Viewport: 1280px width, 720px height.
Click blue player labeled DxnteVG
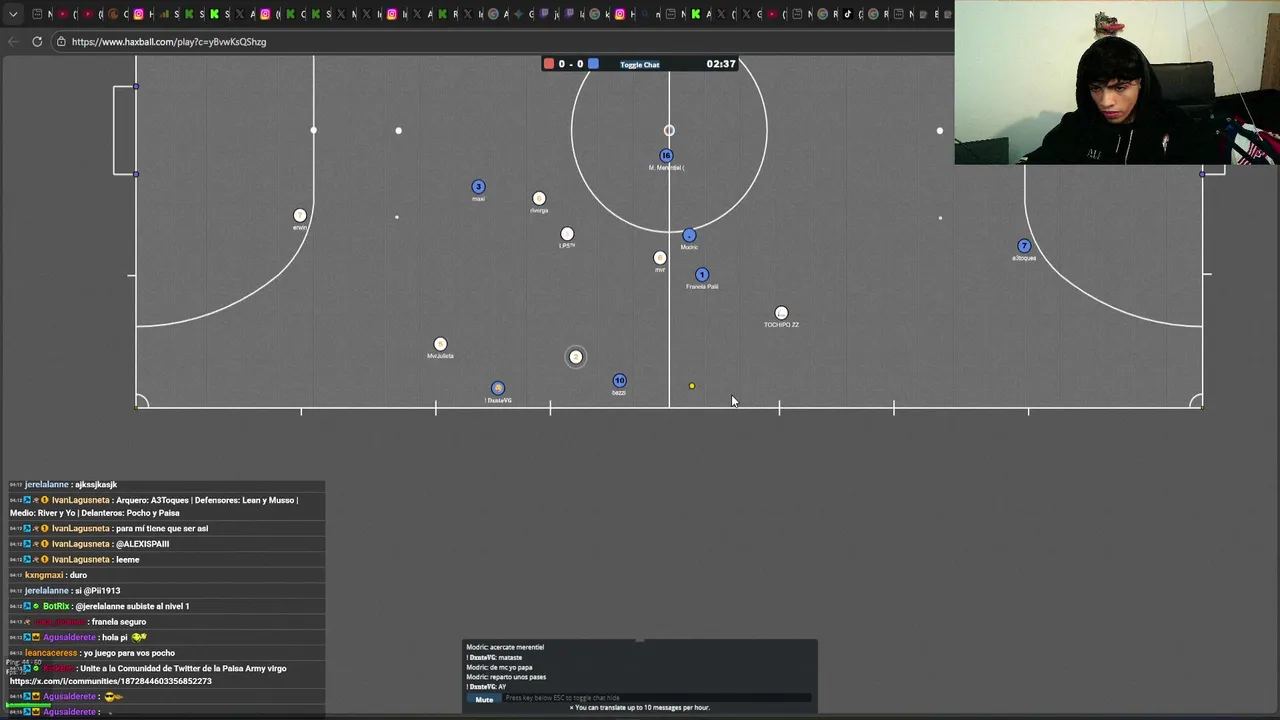[x=498, y=388]
